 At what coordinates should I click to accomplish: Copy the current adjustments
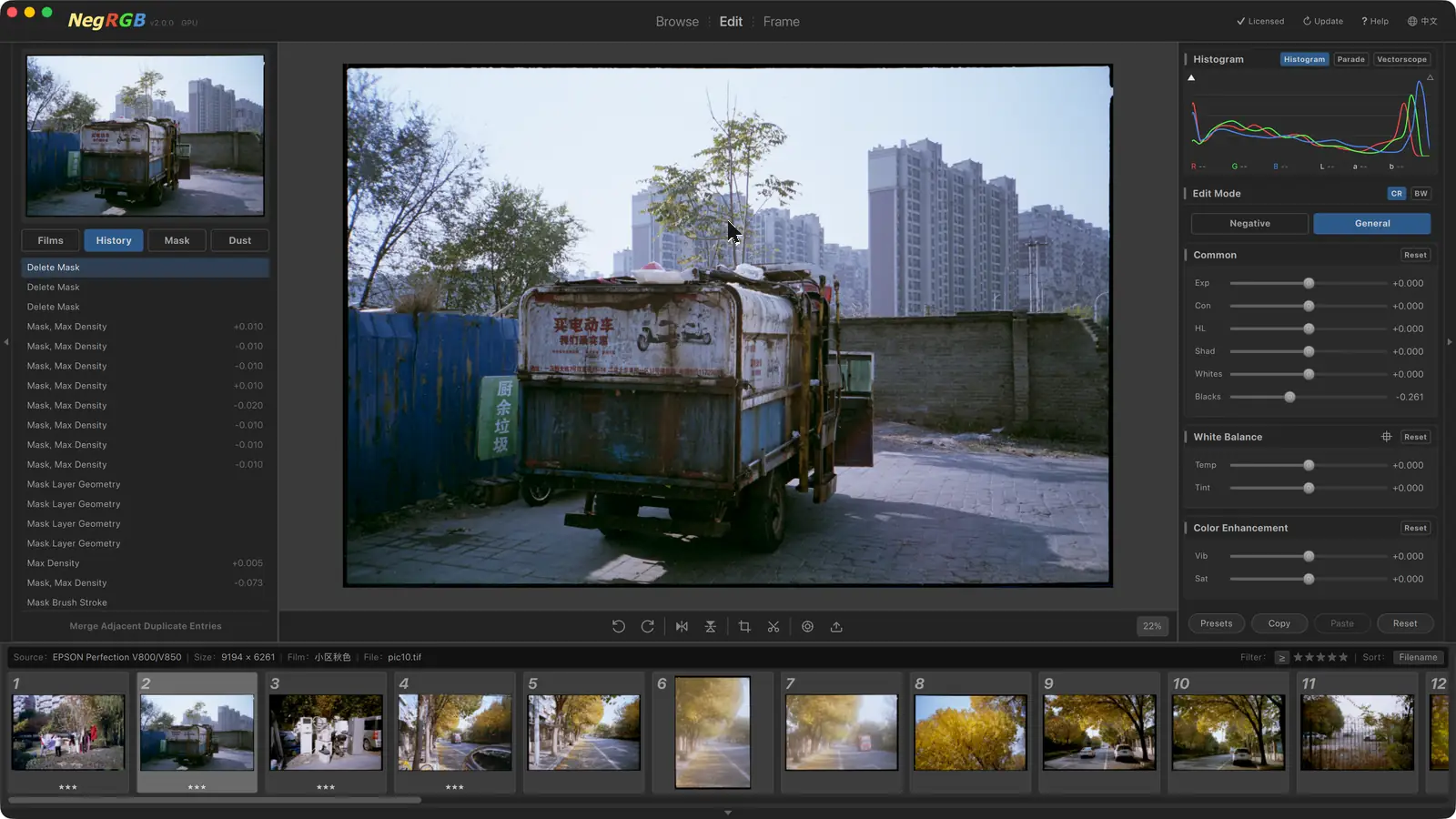coord(1279,623)
